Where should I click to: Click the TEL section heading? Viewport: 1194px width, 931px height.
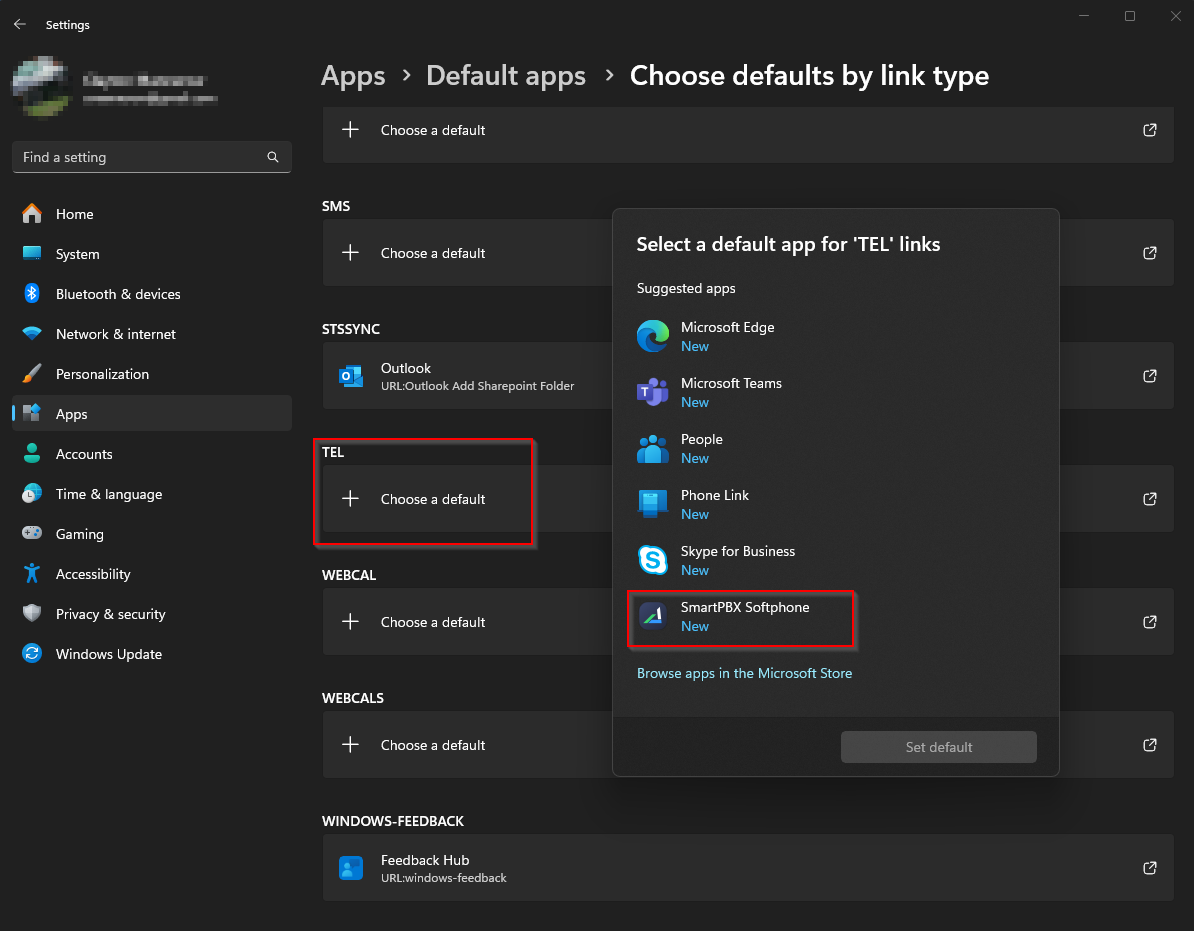333,452
